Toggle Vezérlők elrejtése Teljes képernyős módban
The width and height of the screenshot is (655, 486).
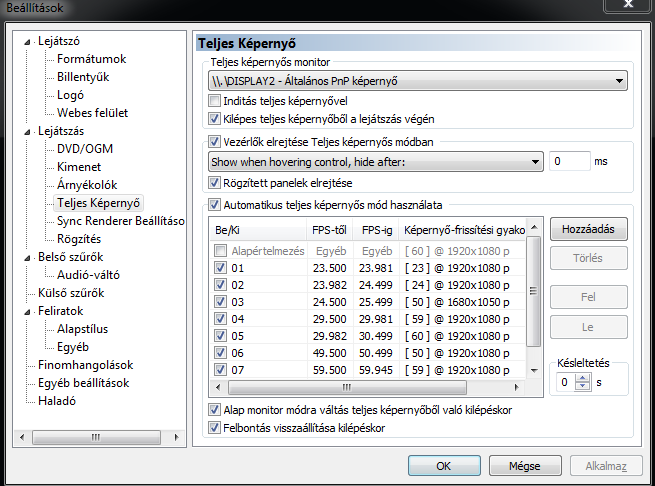214,142
